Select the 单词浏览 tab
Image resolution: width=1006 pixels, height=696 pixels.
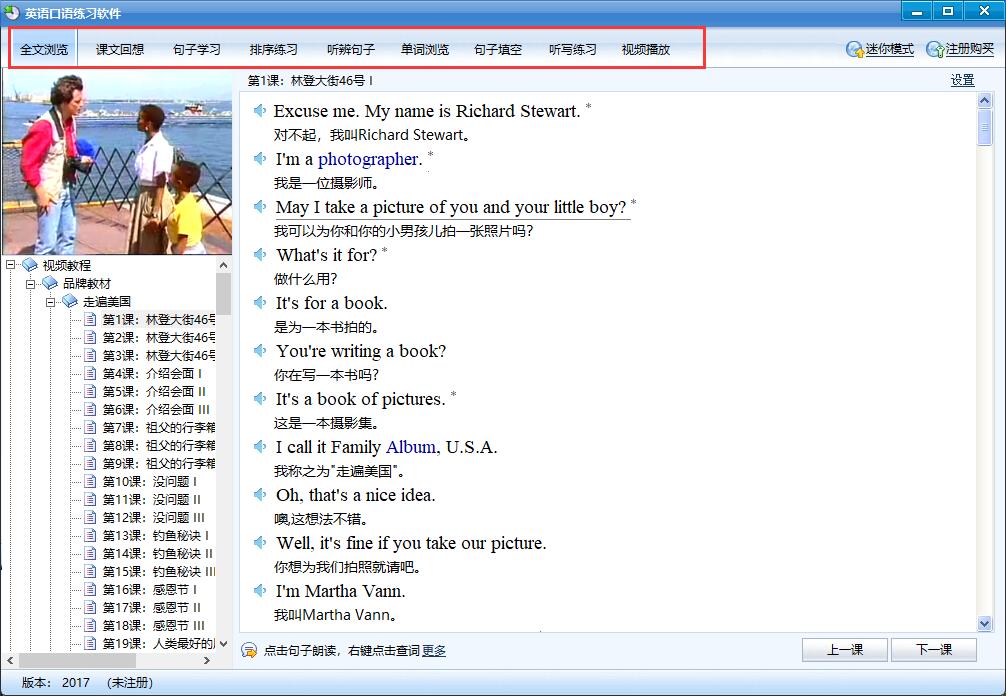tap(425, 49)
